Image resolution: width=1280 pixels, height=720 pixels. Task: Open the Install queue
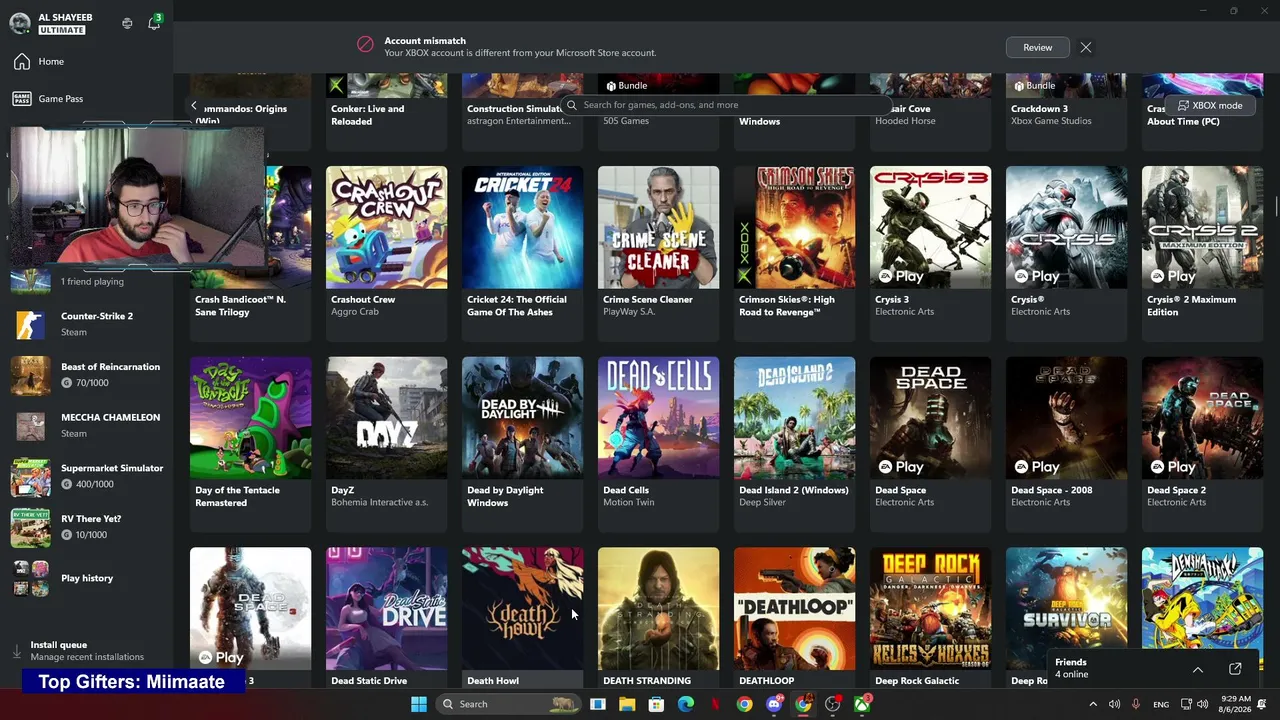click(x=87, y=651)
